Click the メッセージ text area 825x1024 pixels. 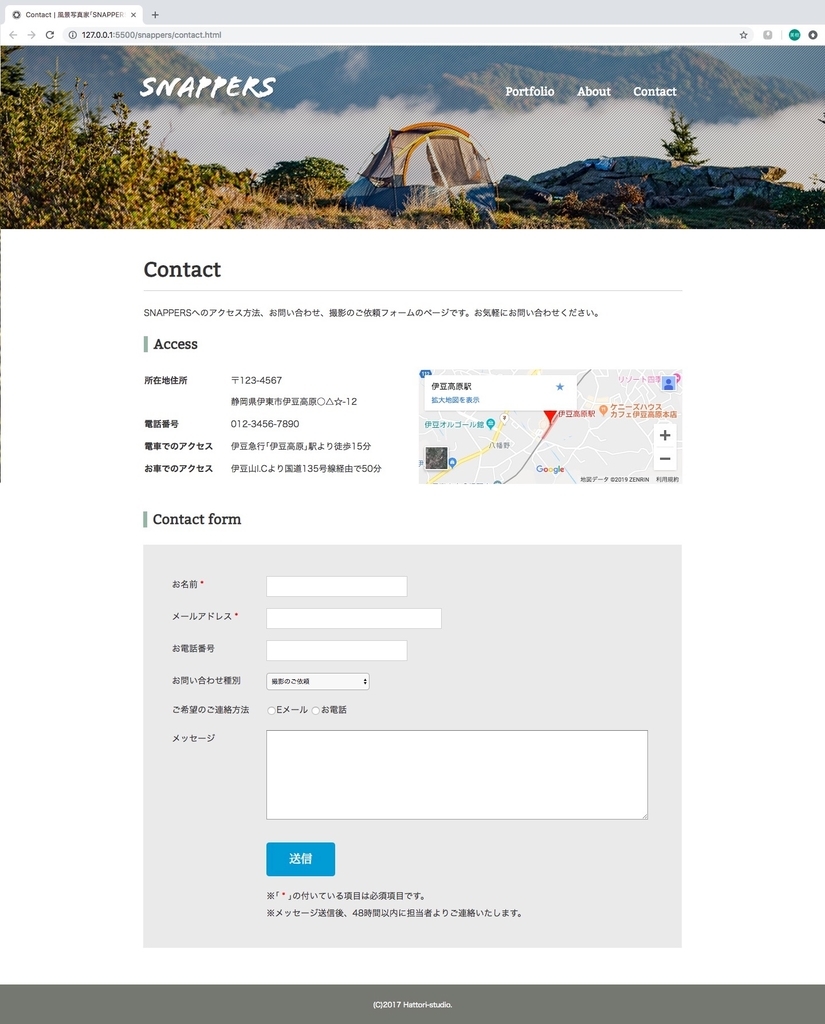457,775
